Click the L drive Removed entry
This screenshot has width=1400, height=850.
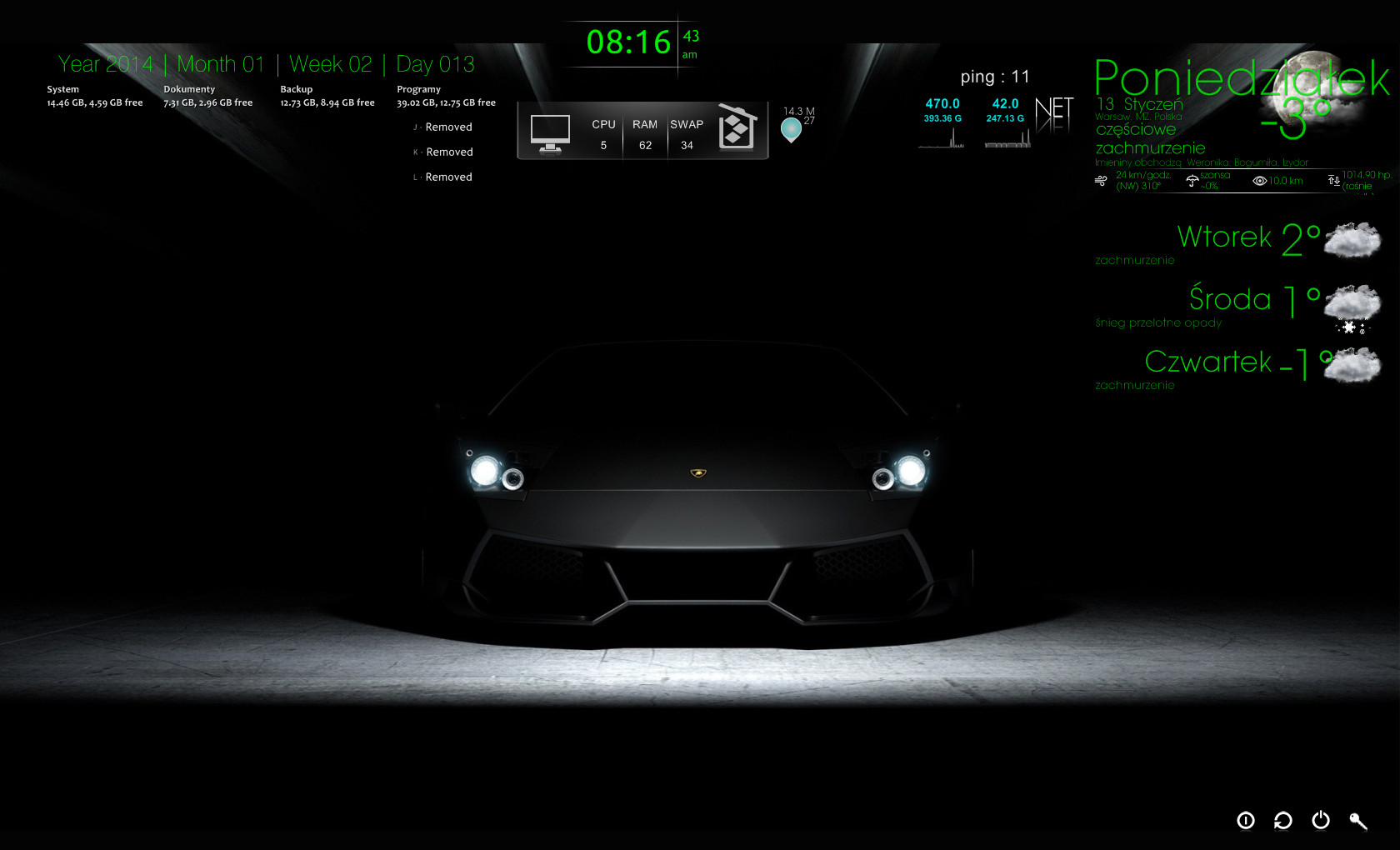pyautogui.click(x=447, y=177)
